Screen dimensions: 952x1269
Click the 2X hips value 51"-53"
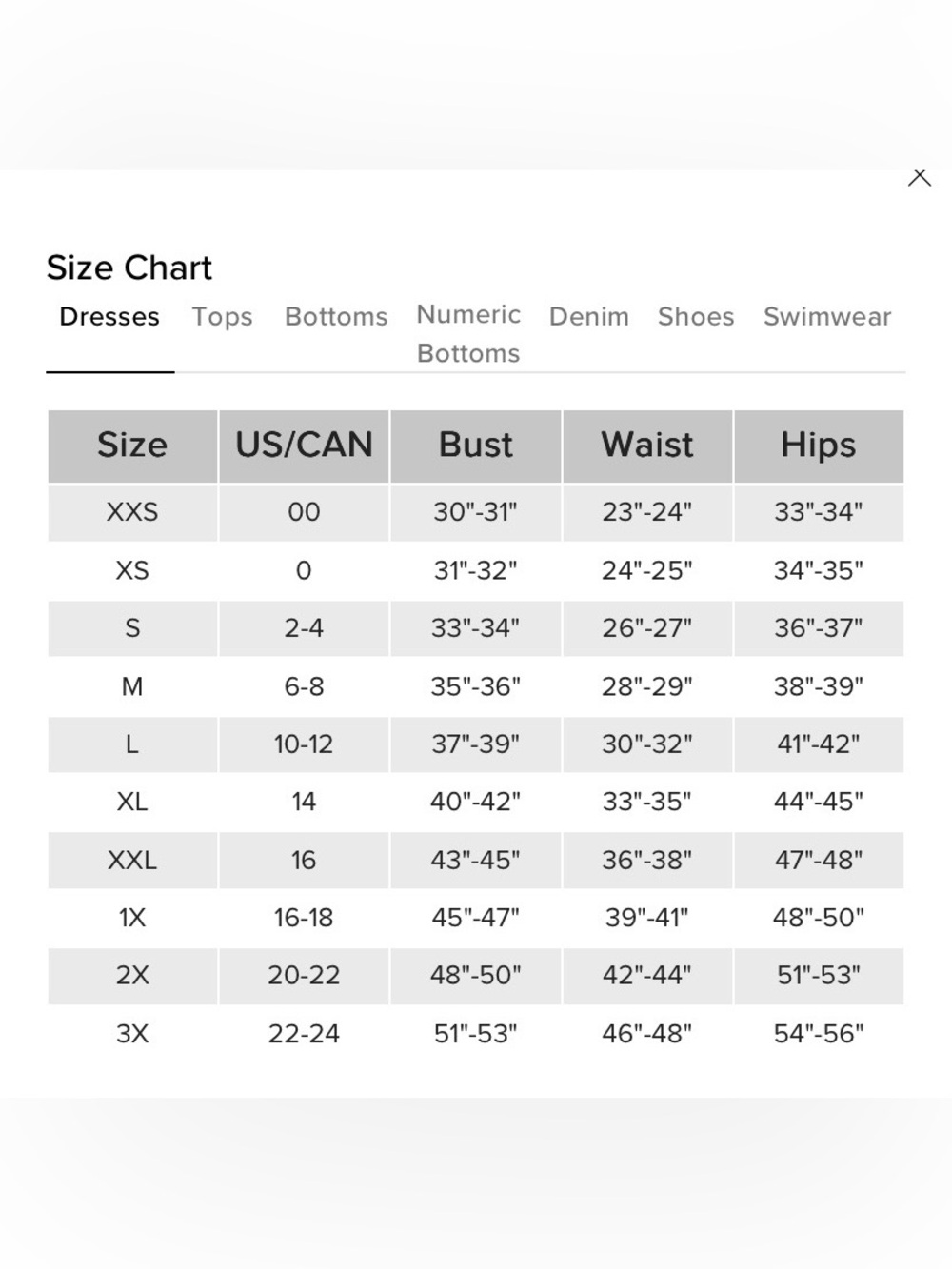tap(819, 976)
